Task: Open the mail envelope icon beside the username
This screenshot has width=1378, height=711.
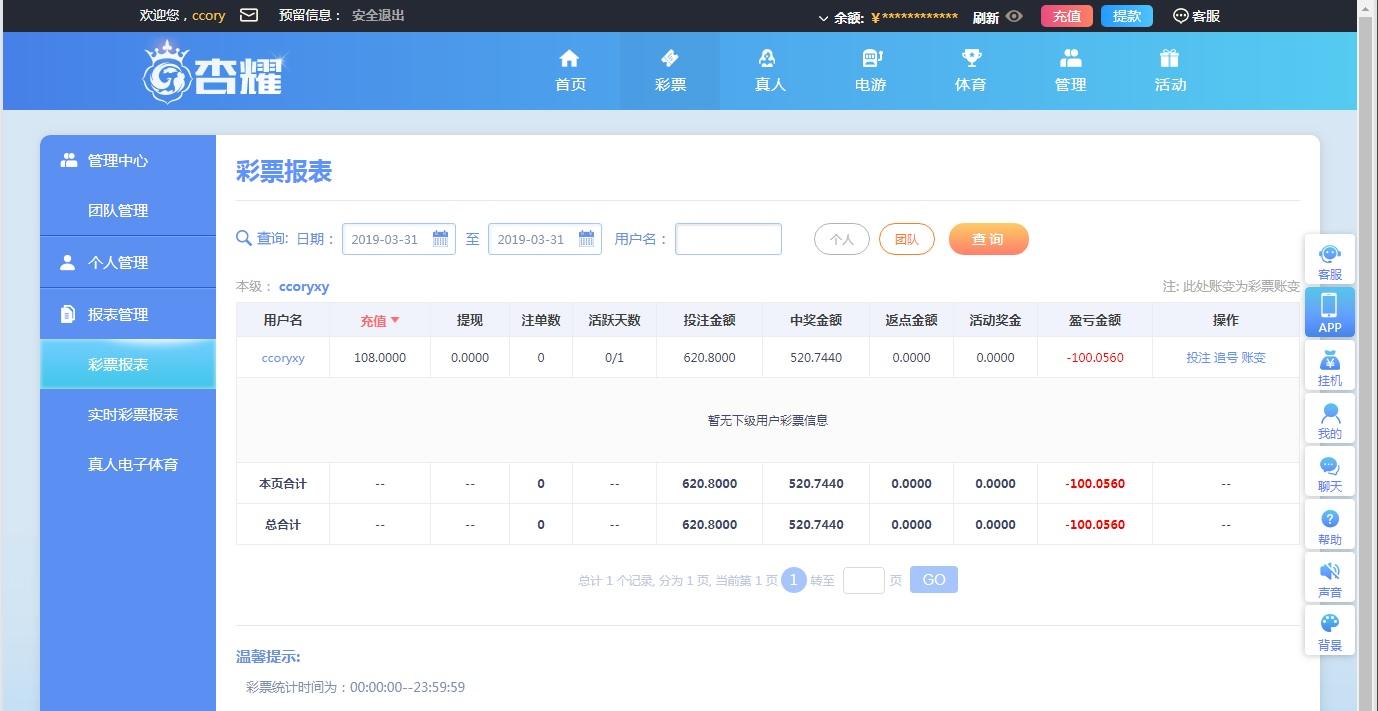Action: [249, 15]
